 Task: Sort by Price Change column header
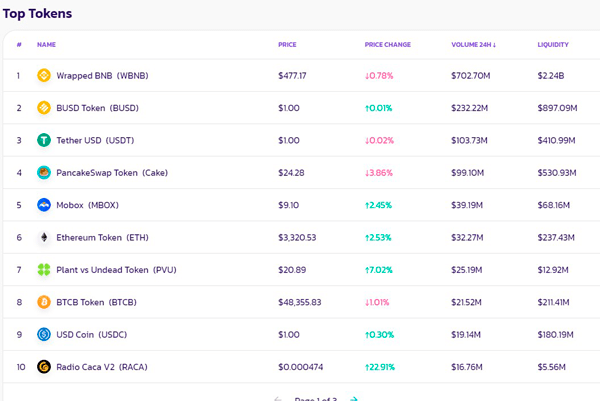pos(388,45)
